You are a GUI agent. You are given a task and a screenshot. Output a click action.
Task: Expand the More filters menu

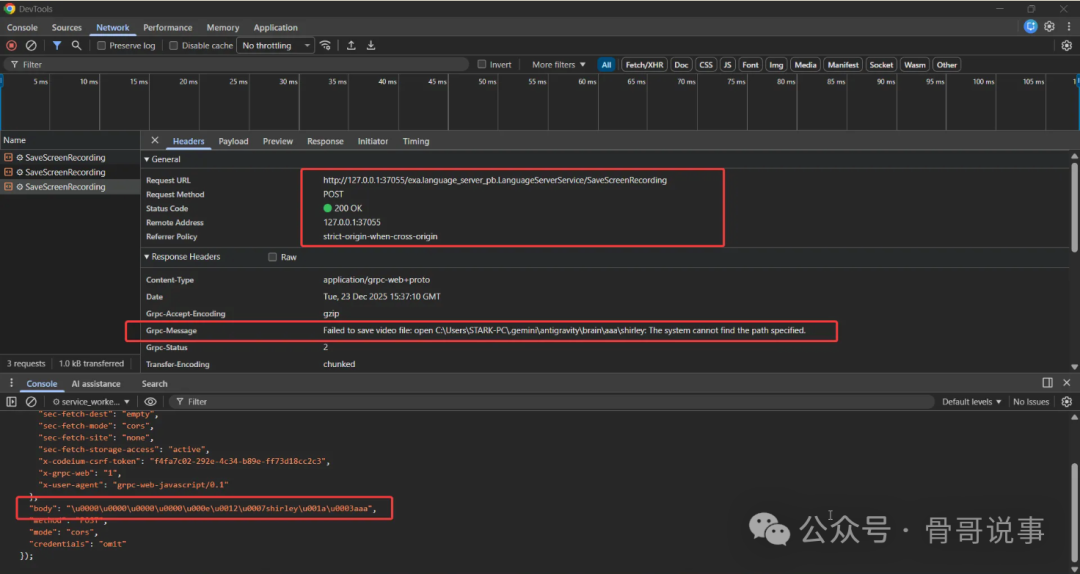(x=558, y=64)
